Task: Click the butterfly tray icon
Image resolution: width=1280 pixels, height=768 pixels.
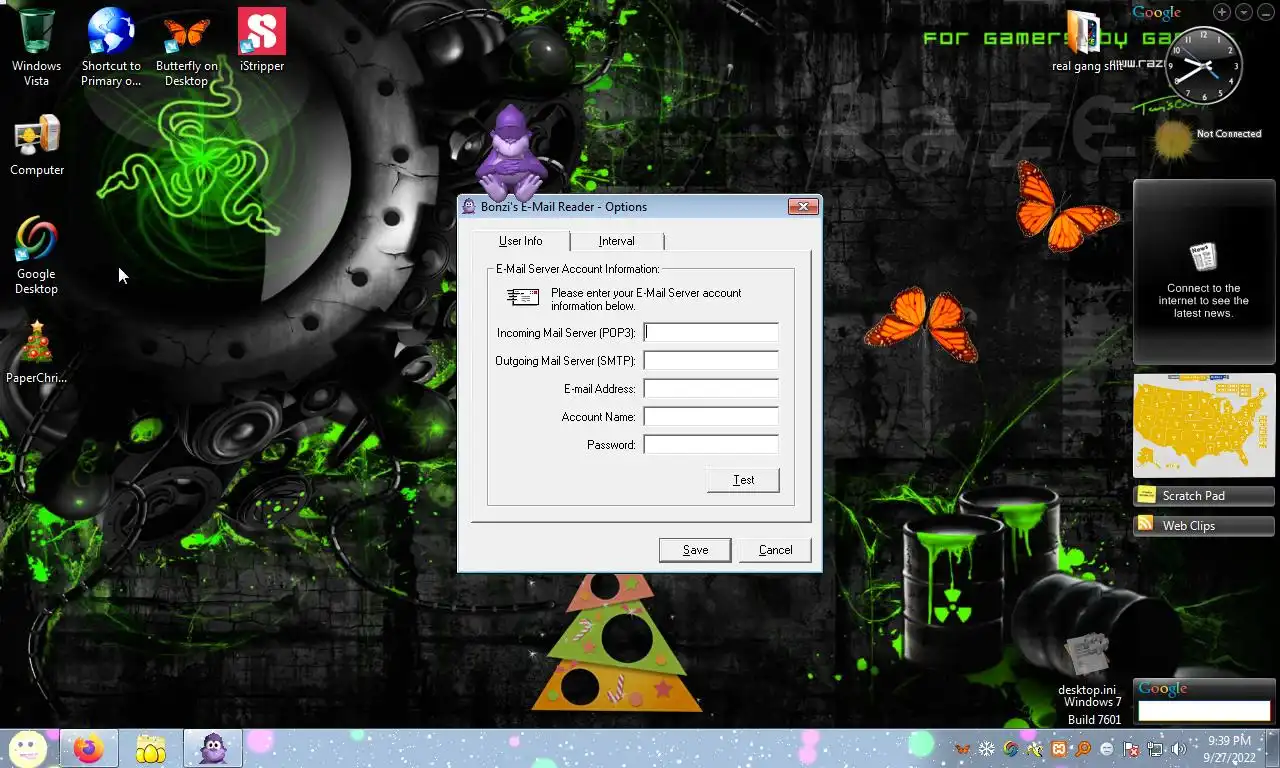Action: (x=962, y=749)
